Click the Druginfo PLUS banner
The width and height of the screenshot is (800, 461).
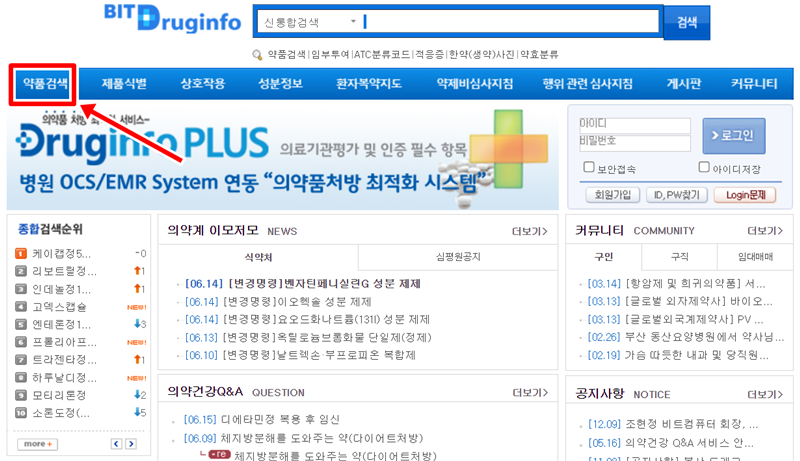coord(283,157)
